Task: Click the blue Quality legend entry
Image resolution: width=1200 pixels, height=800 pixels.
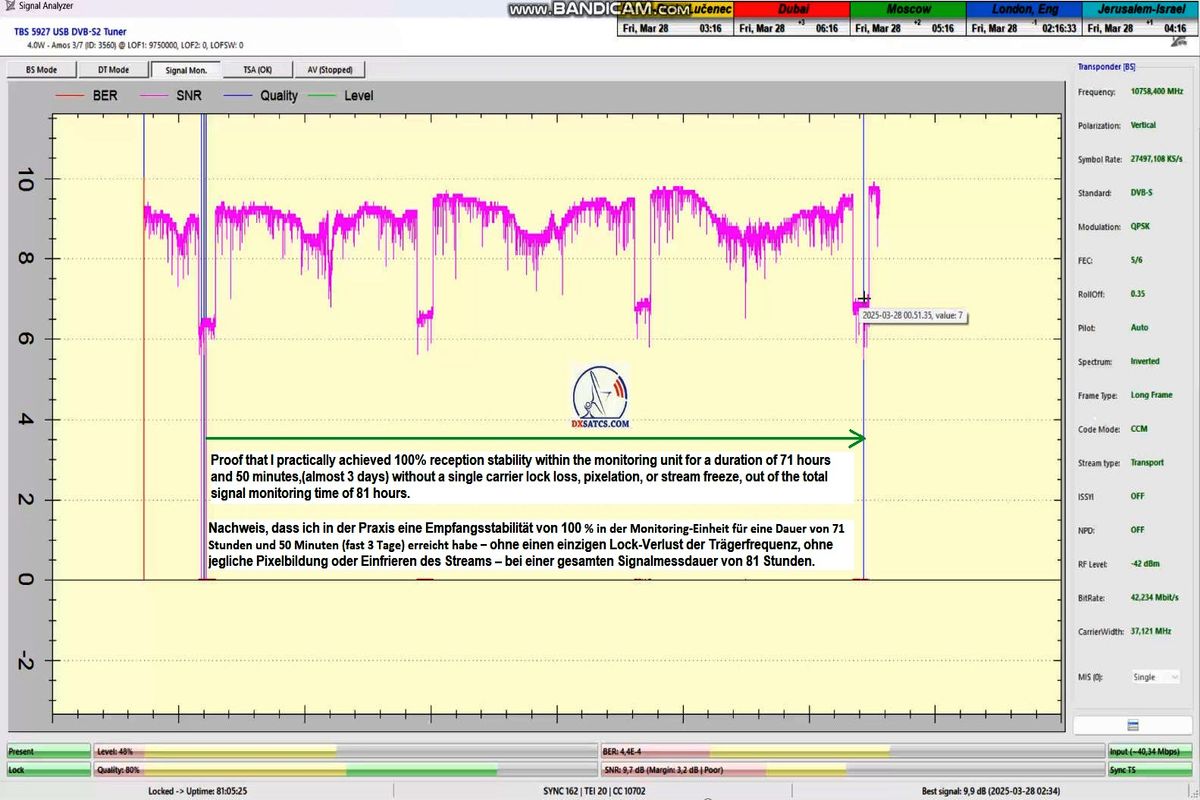Action: pyautogui.click(x=261, y=96)
